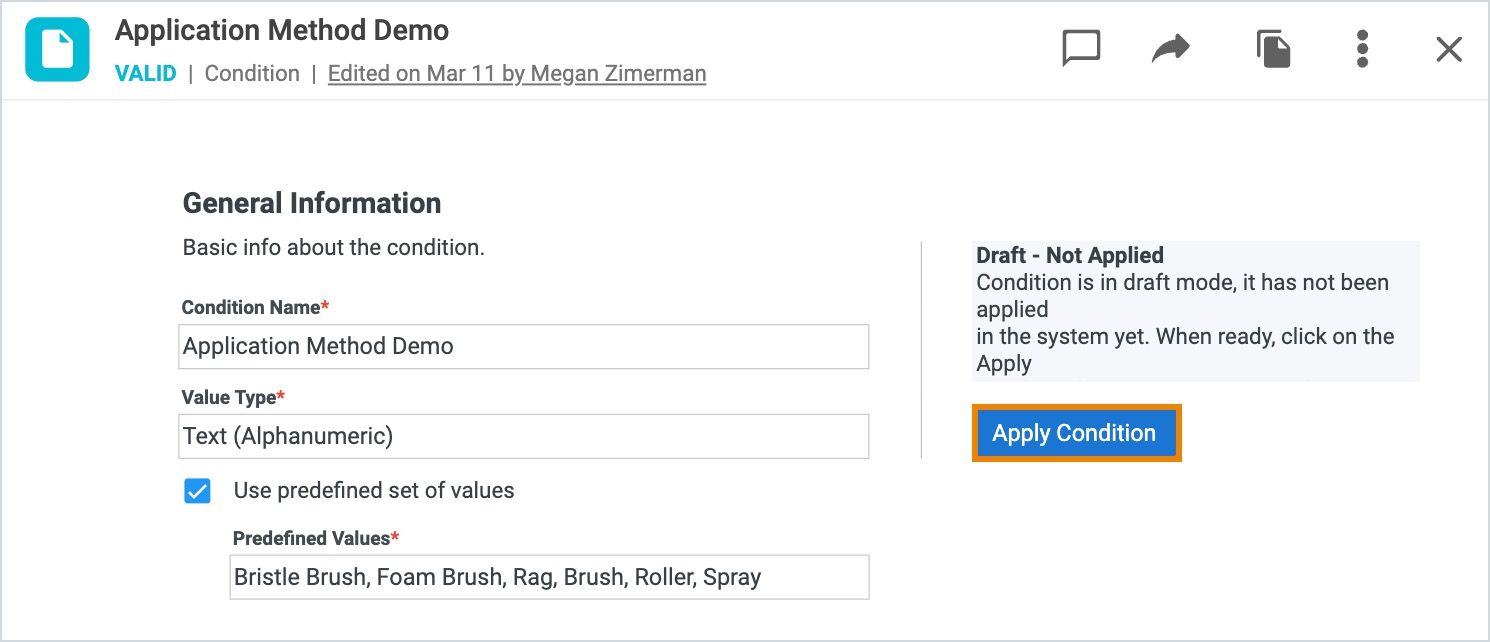Open the Edited on Mar 11 history link

pos(517,74)
